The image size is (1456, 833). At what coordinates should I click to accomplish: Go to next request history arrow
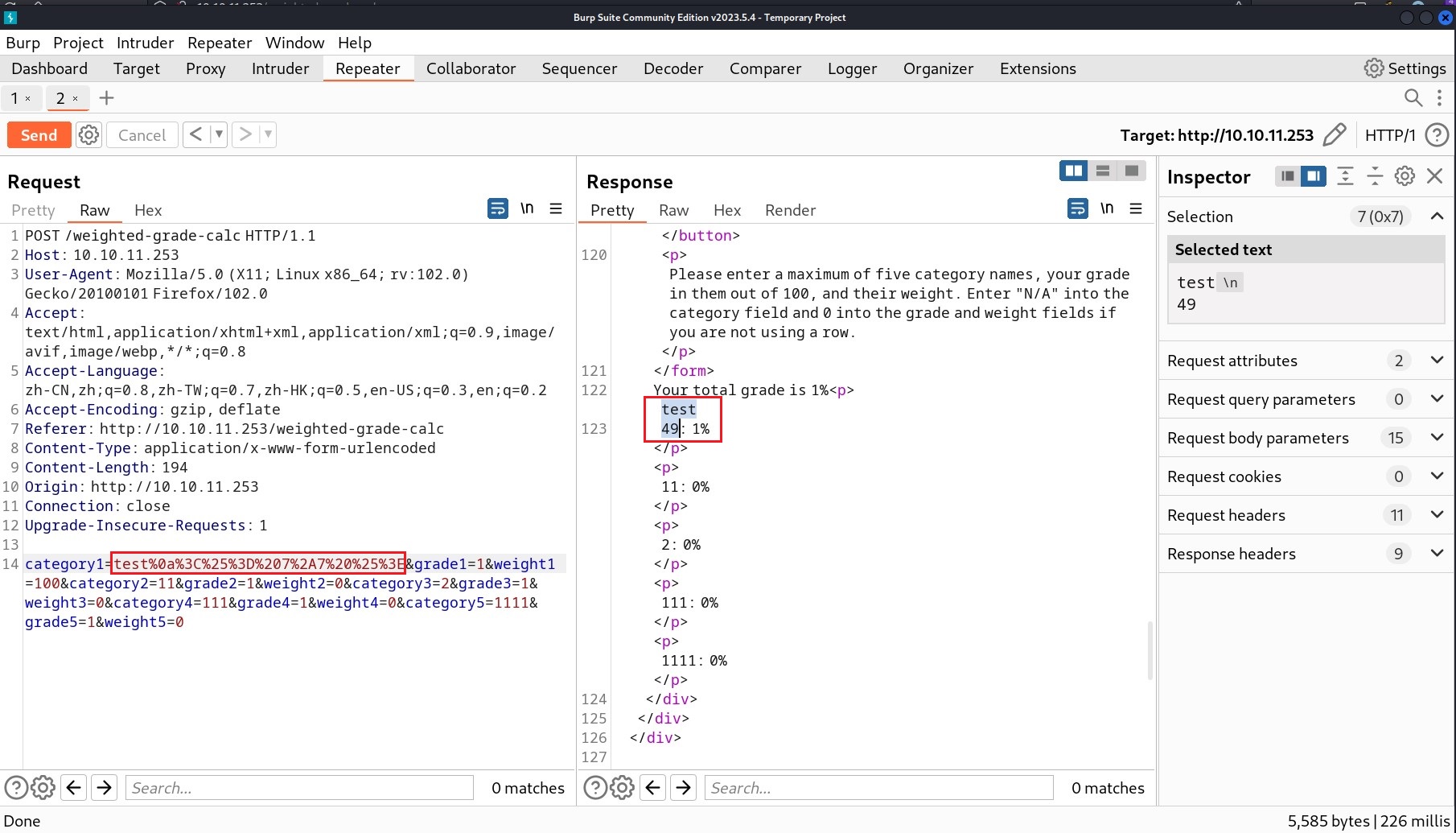(x=245, y=134)
